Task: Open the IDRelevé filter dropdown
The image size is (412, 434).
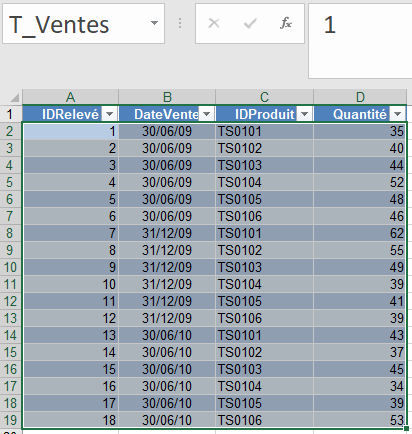Action: [109, 114]
